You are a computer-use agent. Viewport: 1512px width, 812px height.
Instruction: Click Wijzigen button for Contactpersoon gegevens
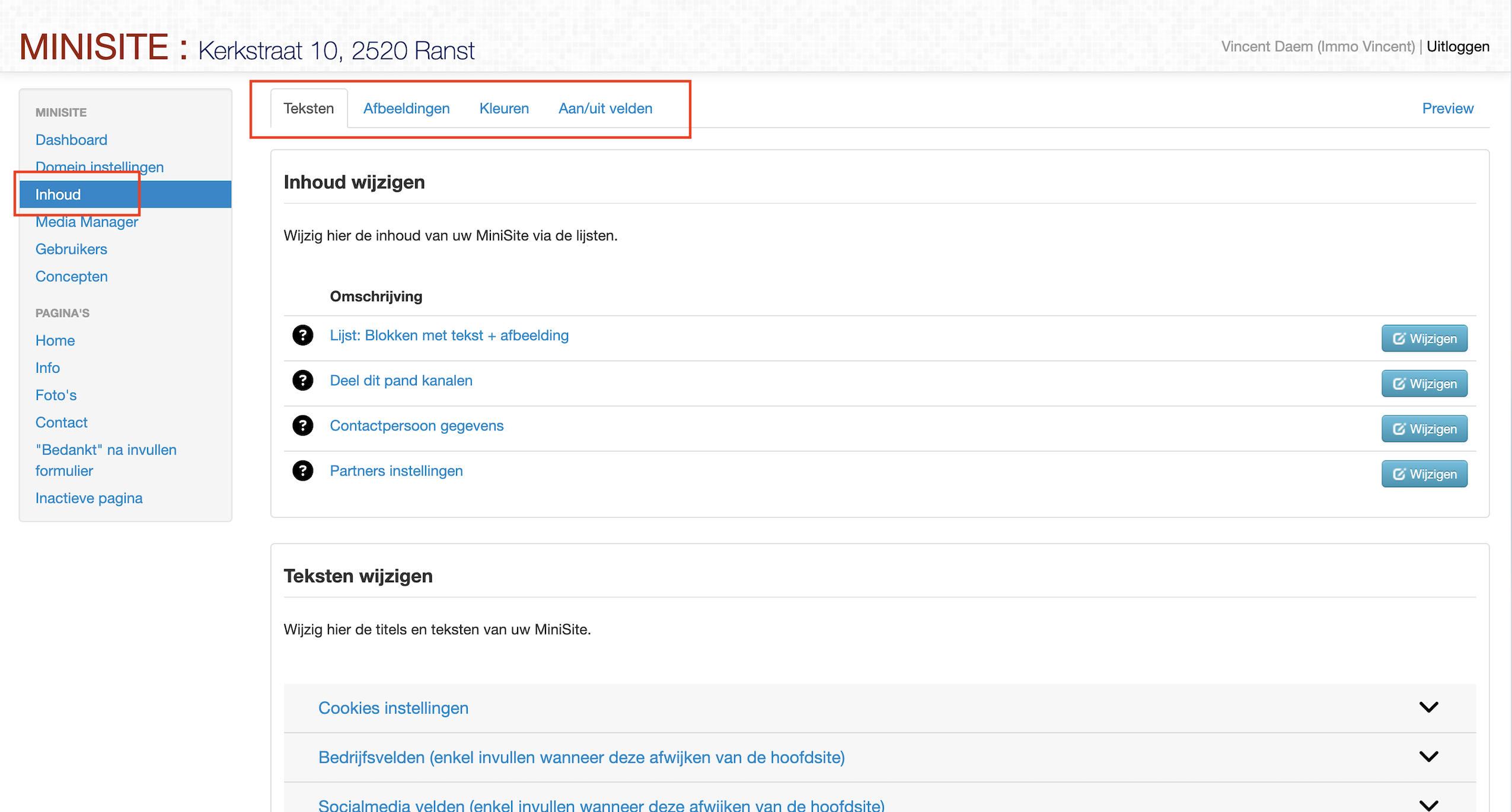pos(1424,429)
